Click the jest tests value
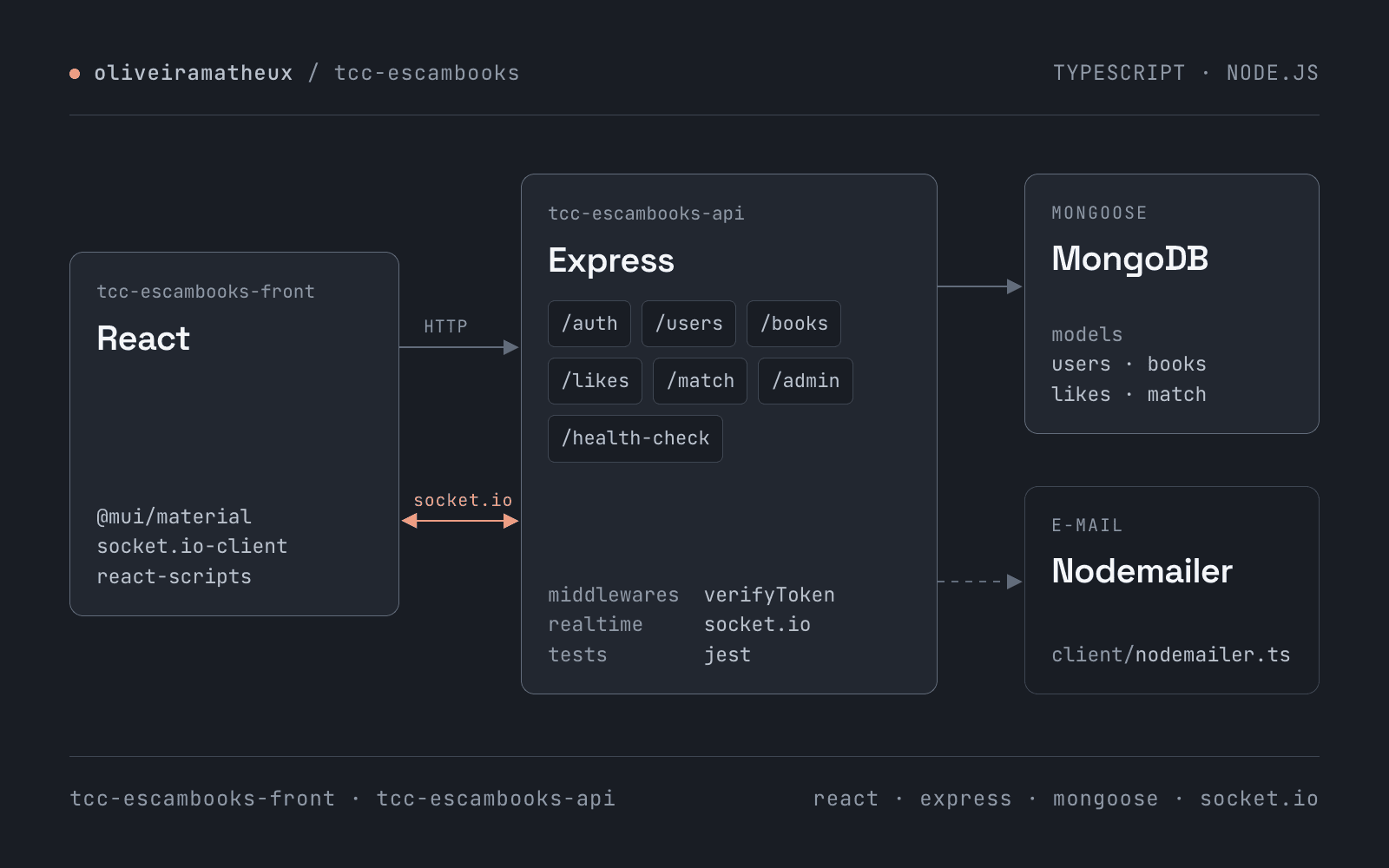Screen dimensions: 1389x868 (x=727, y=654)
